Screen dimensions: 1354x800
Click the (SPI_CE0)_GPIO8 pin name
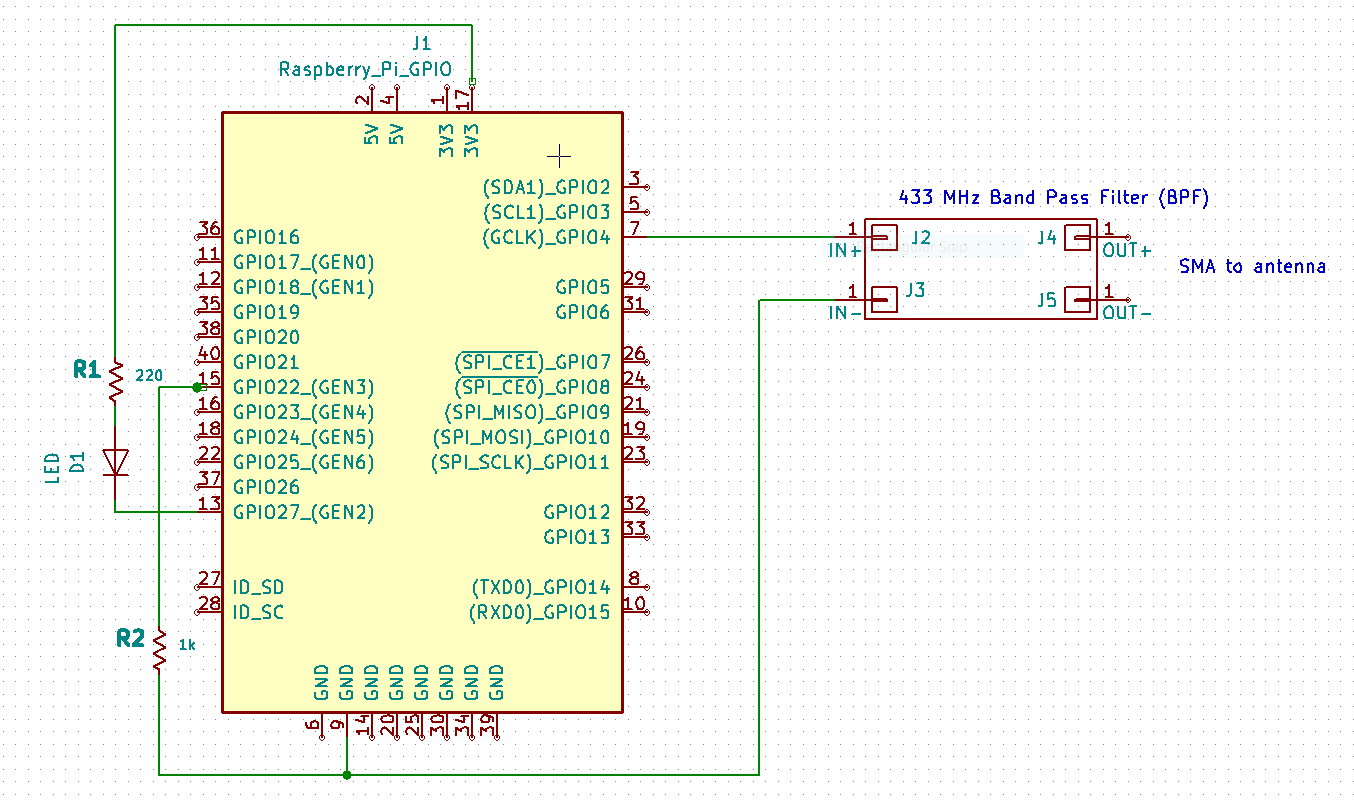coord(533,388)
